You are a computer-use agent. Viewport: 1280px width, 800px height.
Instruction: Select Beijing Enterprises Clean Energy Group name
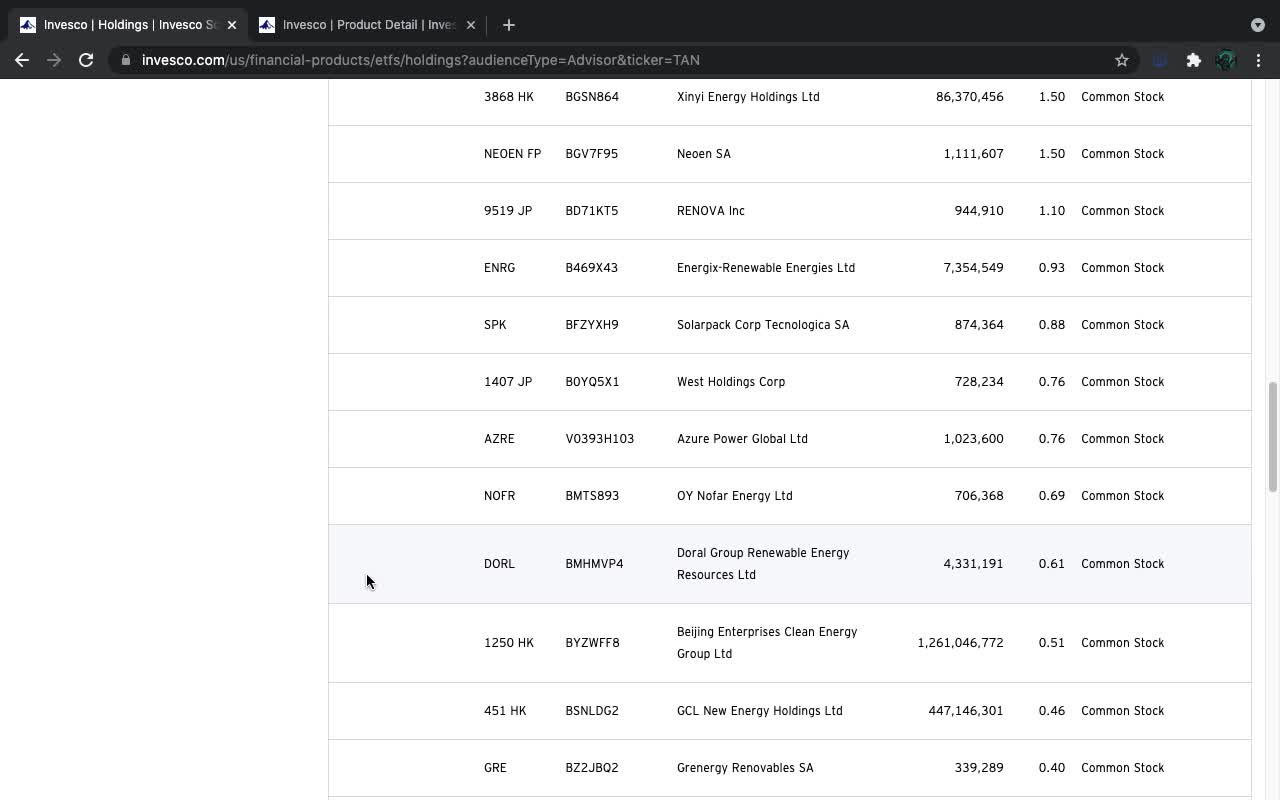767,643
